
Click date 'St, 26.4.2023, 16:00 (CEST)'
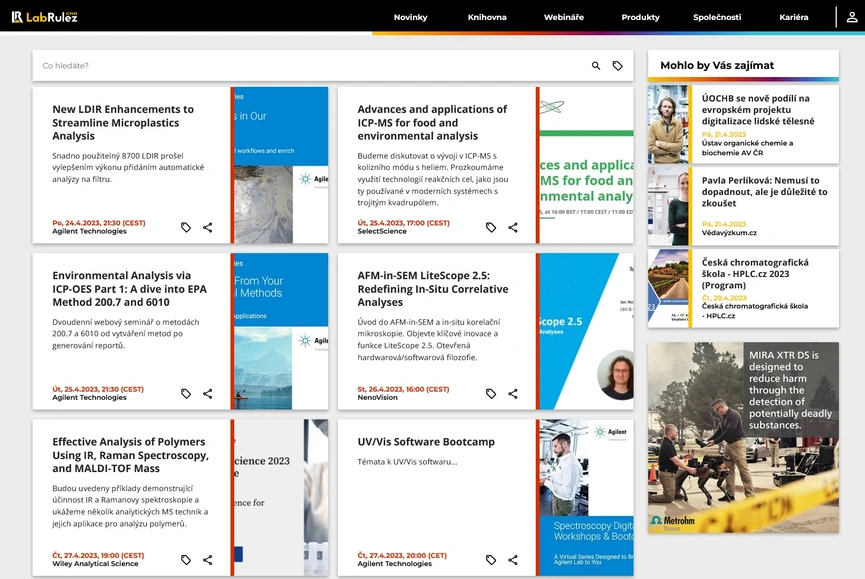pyautogui.click(x=403, y=389)
